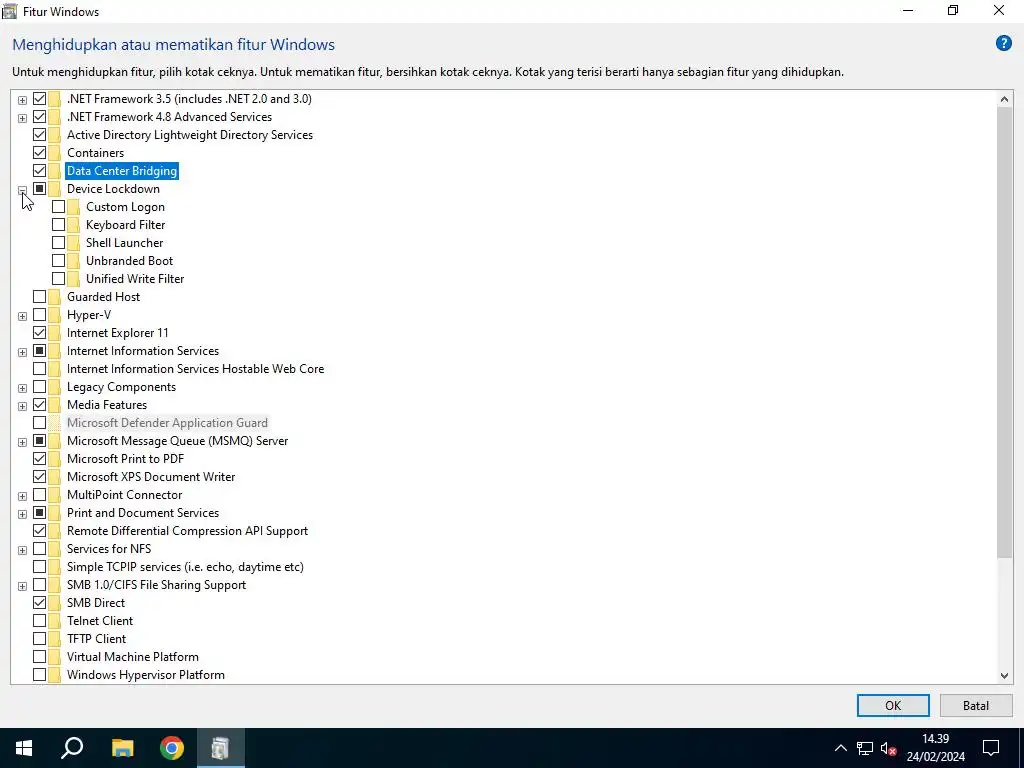Select Internet Information Services Hostable Web Core
Screen dimensions: 1024x768
(195, 369)
